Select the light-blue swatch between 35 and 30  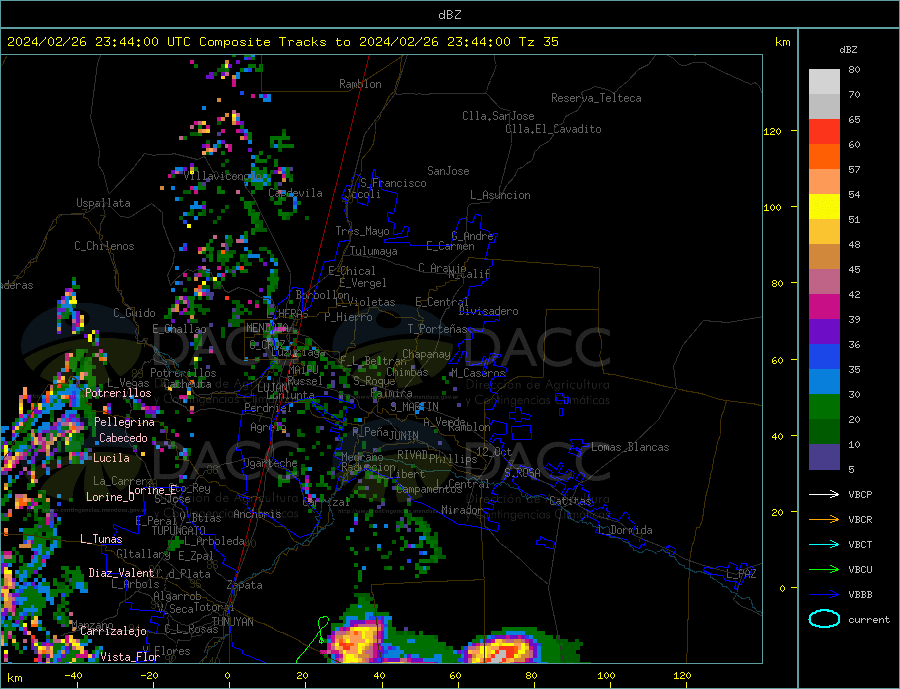point(824,382)
